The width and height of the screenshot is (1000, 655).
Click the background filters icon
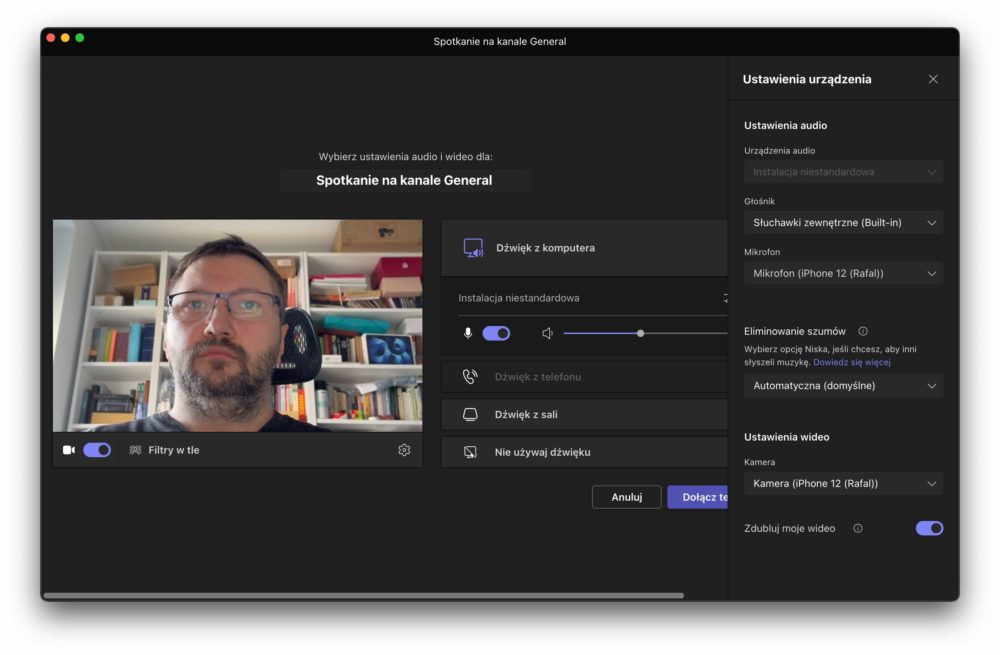tap(135, 450)
